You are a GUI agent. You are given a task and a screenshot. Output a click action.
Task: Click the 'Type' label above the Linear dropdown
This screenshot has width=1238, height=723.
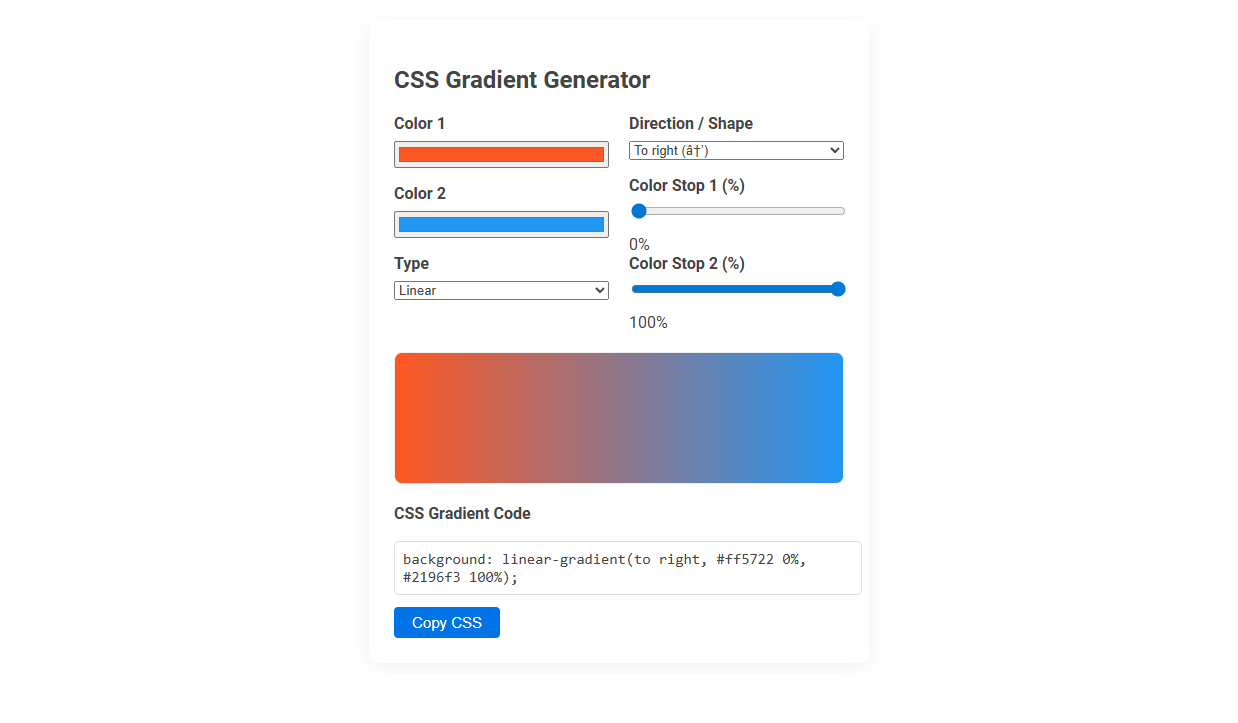coord(411,263)
